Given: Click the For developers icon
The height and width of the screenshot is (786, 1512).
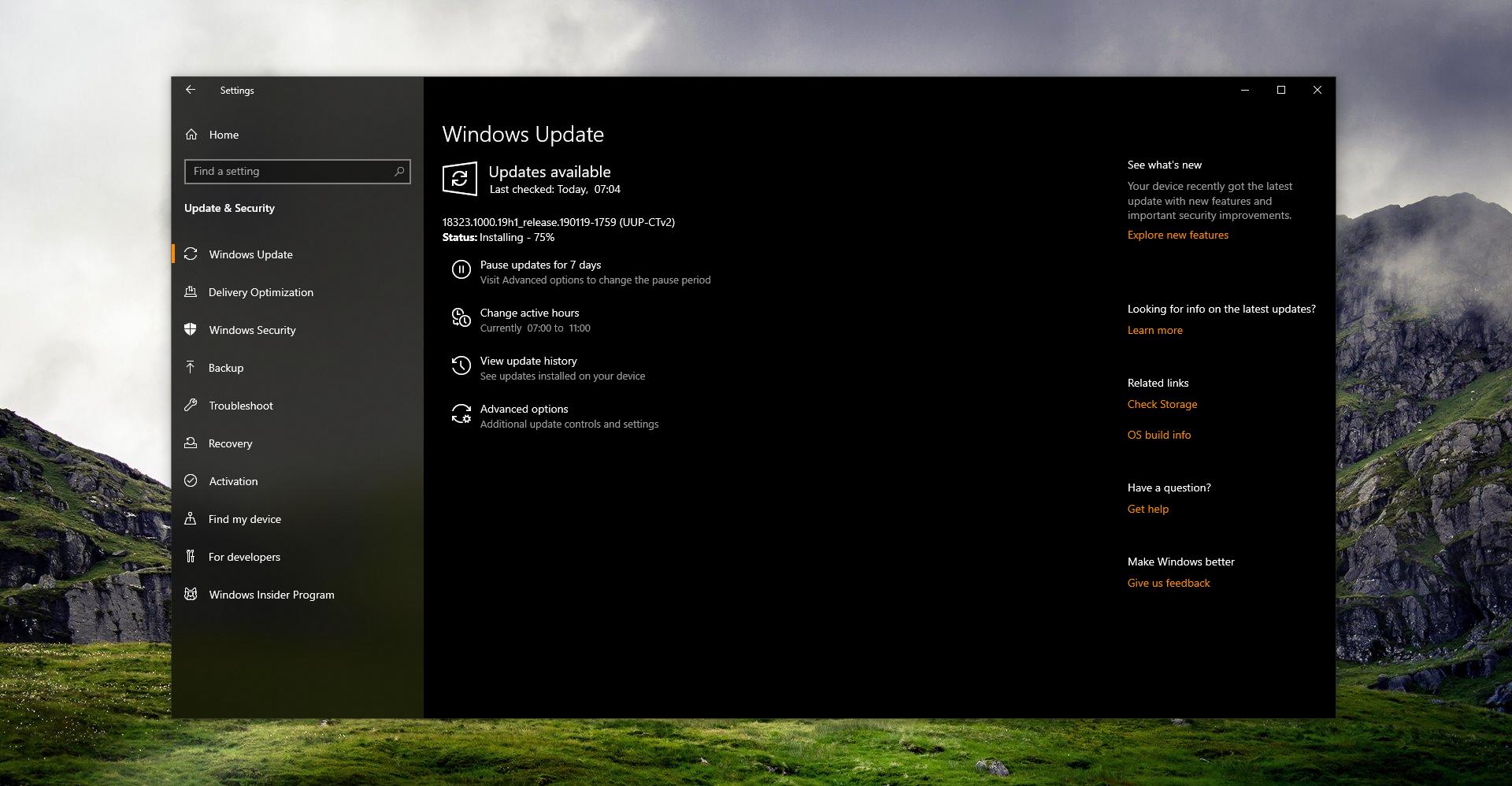Looking at the screenshot, I should 191,556.
